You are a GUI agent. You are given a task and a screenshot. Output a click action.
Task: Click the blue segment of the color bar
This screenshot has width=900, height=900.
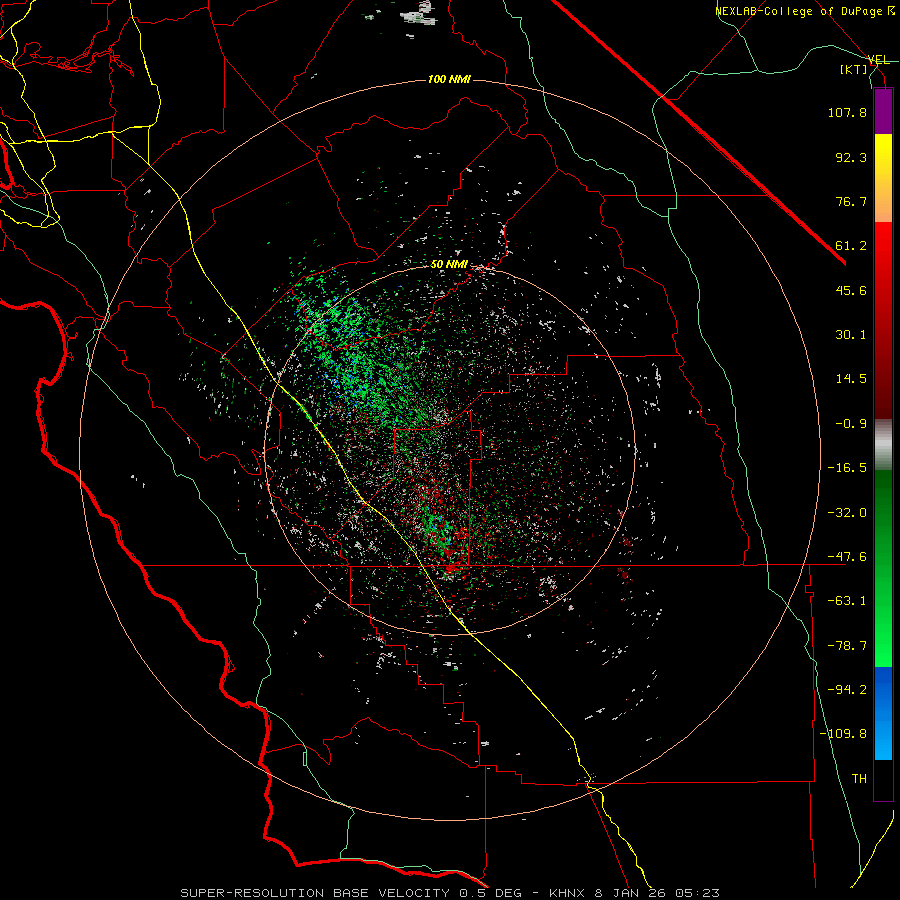pos(883,713)
